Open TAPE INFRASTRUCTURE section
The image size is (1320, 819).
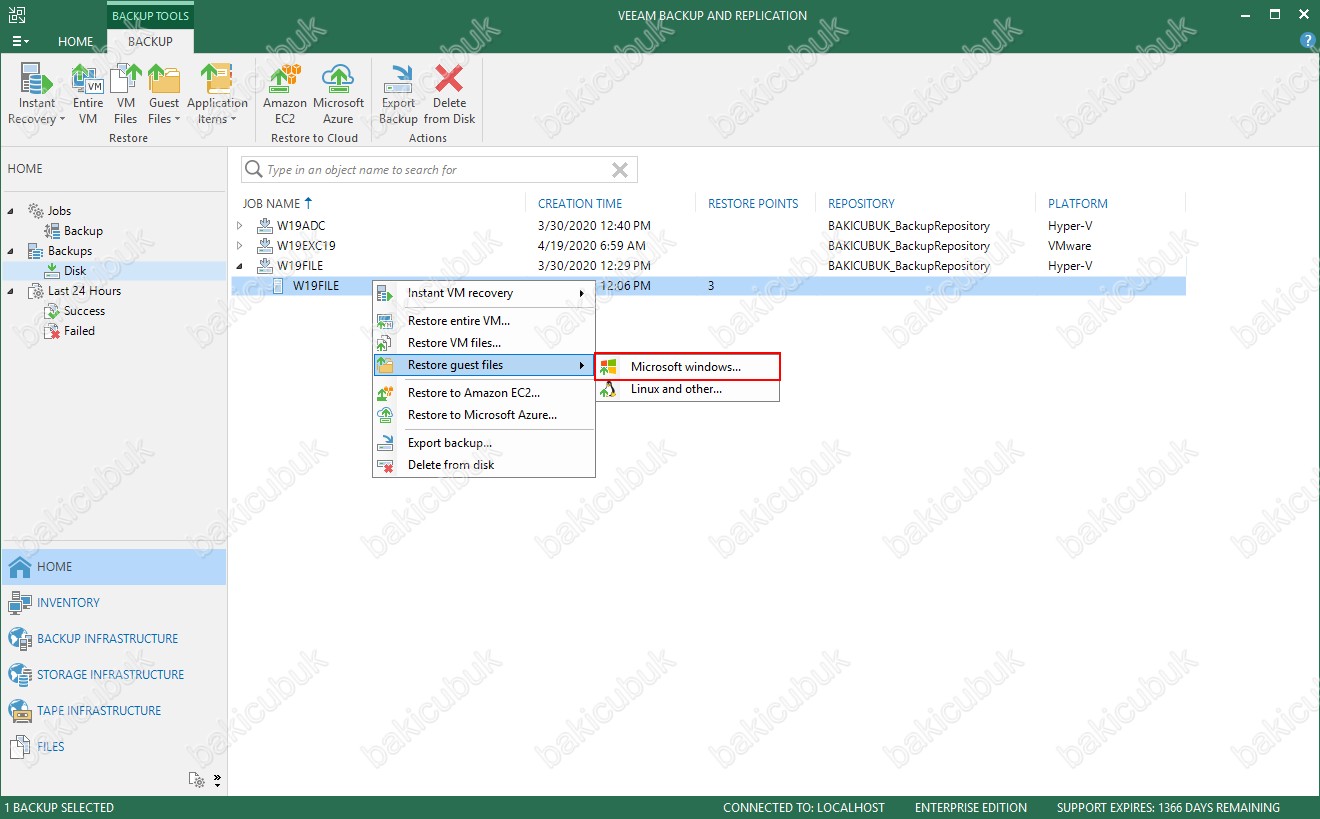point(113,711)
